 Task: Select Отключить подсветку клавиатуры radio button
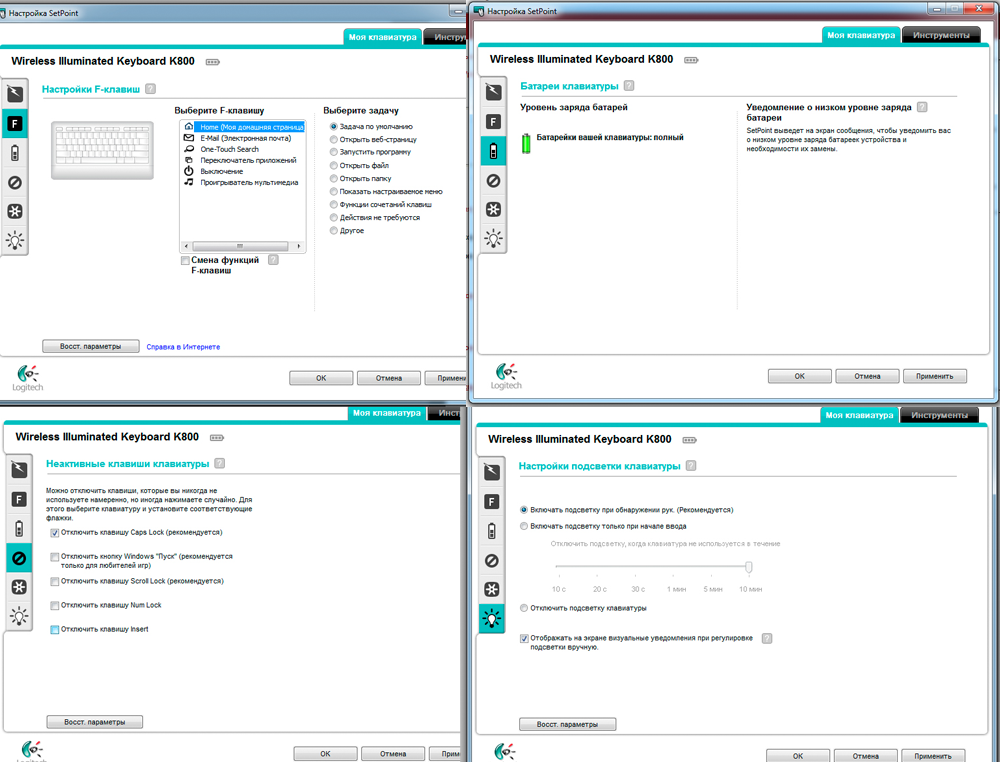(x=524, y=608)
